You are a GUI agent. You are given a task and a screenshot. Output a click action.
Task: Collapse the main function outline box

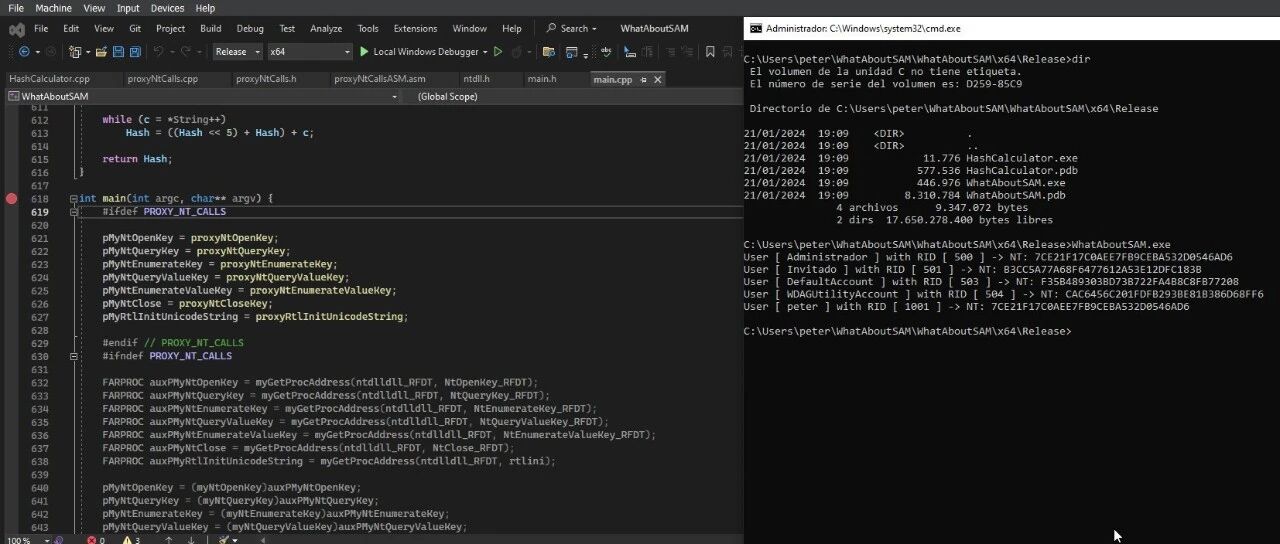click(x=74, y=199)
